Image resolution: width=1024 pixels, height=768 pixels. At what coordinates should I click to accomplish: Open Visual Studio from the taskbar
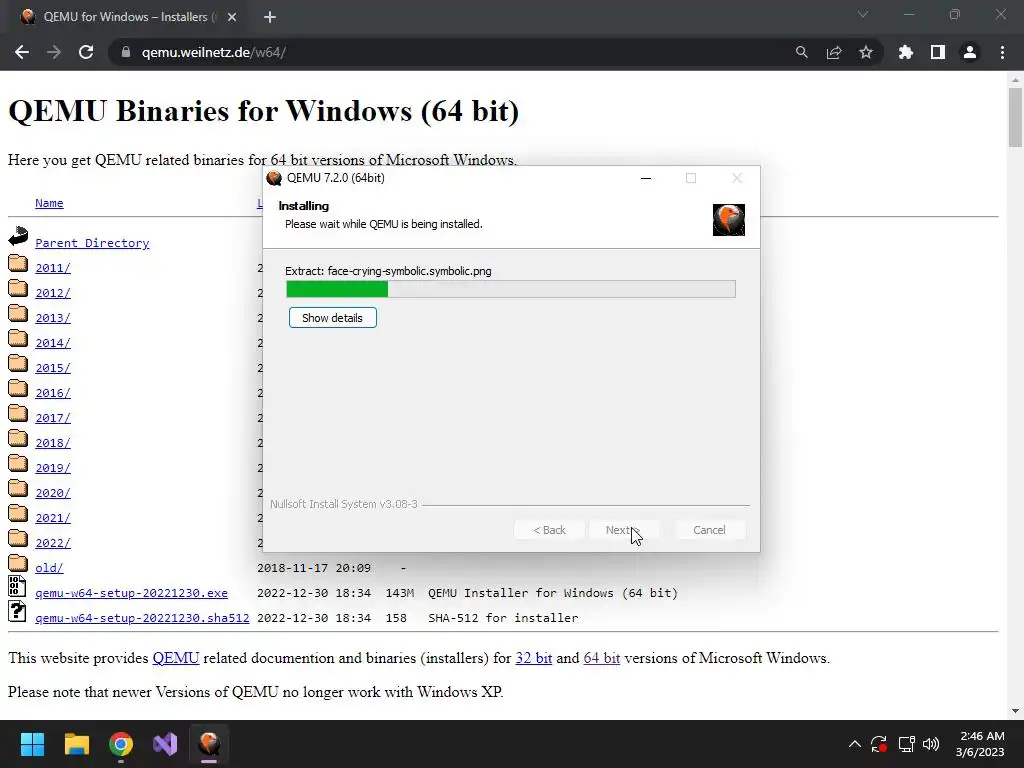[x=165, y=744]
